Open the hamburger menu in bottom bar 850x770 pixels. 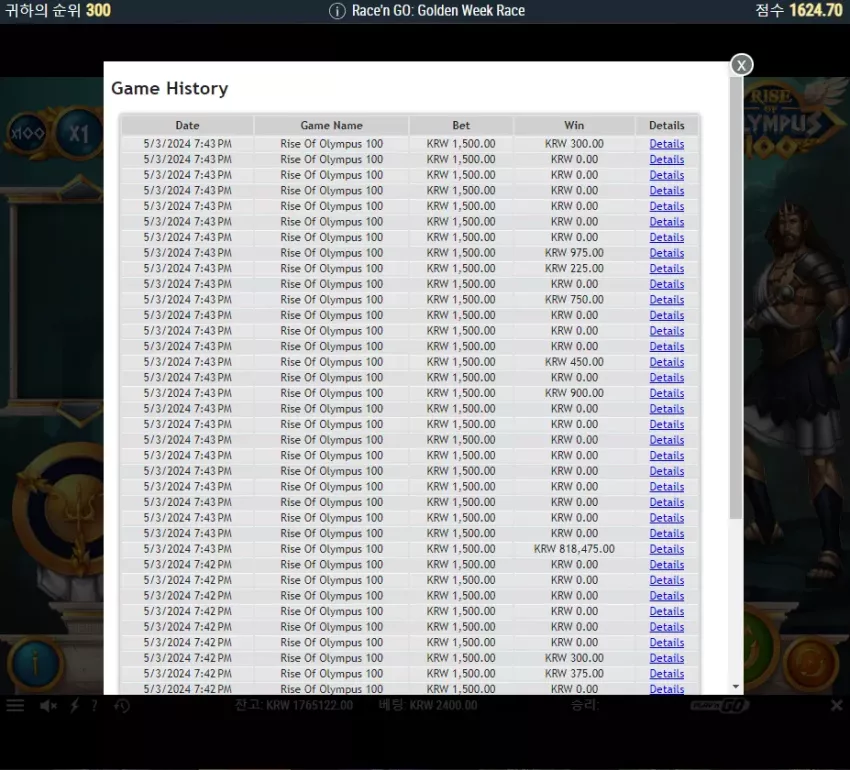click(x=15, y=705)
